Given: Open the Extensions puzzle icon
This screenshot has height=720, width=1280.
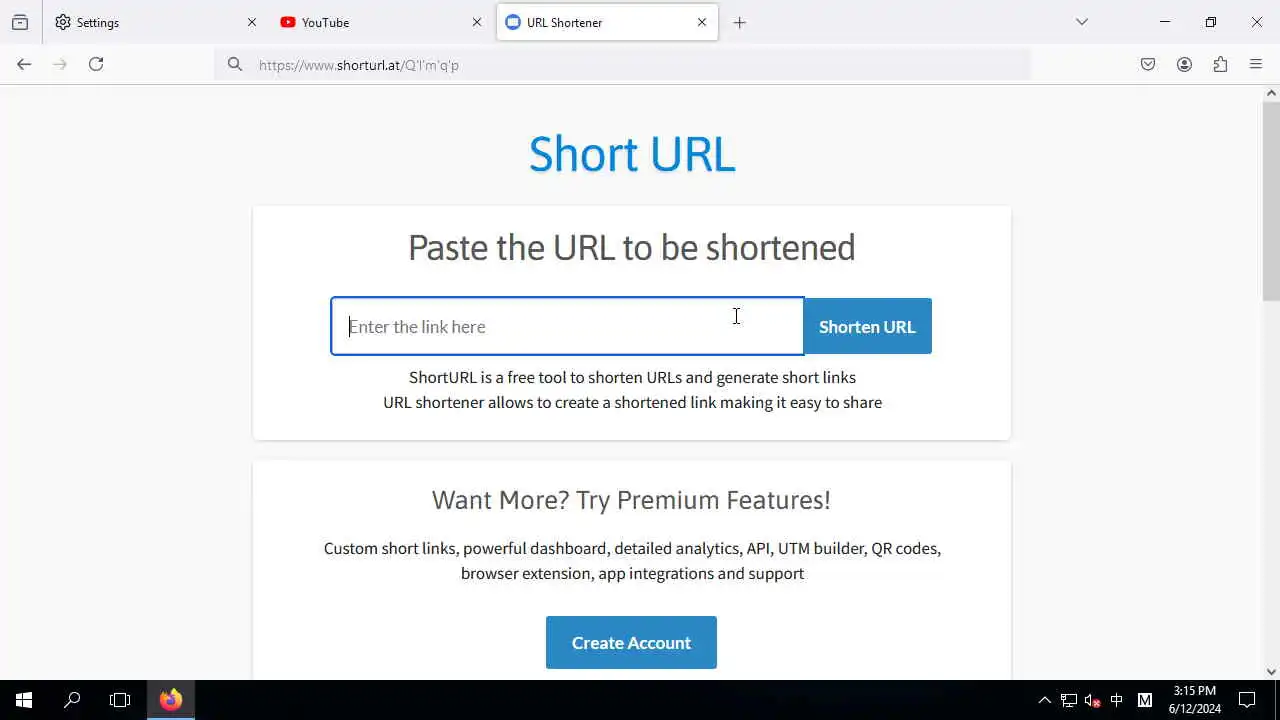Looking at the screenshot, I should pos(1220,64).
